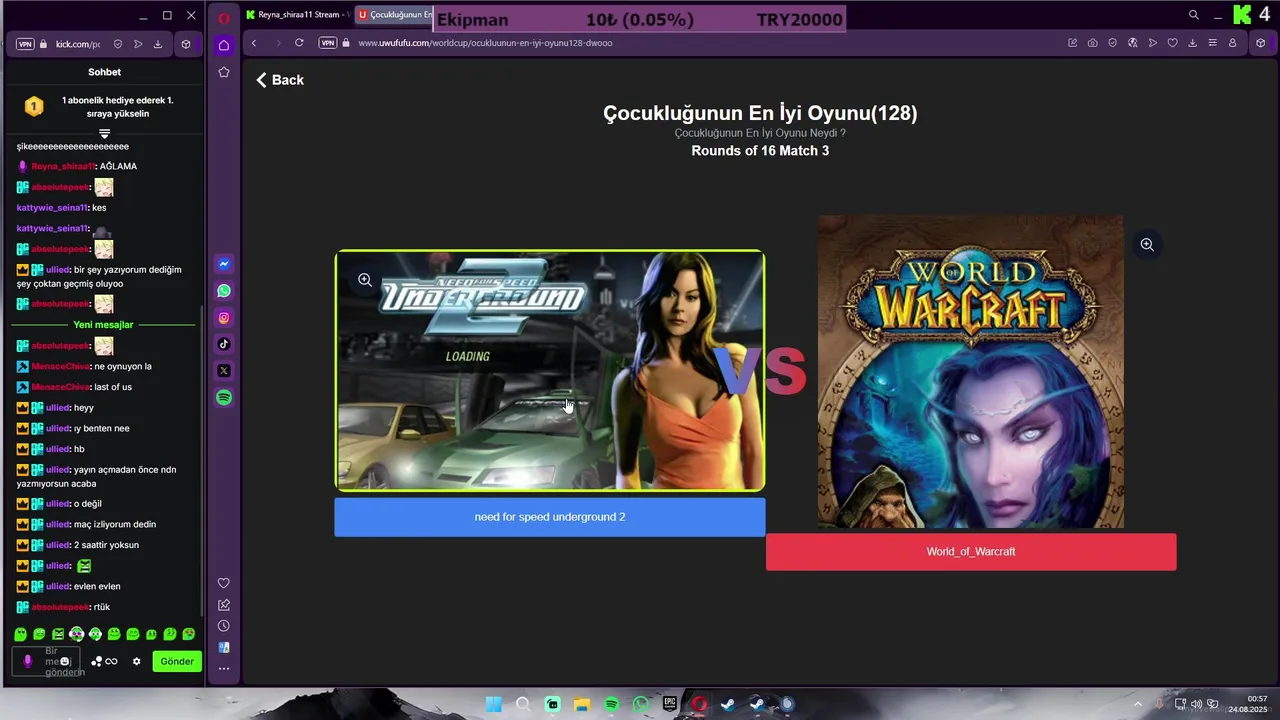Image resolution: width=1280 pixels, height=720 pixels.
Task: Add page to bookmarks heart icon
Action: [1172, 43]
